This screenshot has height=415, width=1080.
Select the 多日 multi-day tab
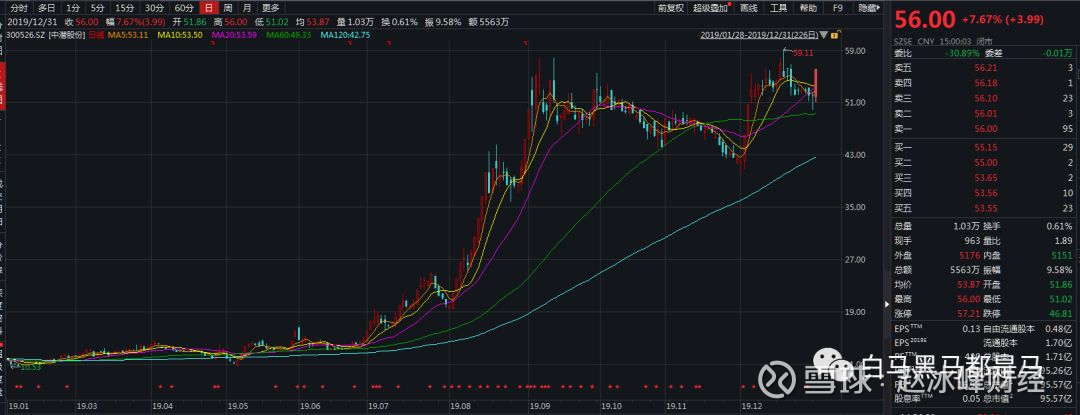pos(46,8)
